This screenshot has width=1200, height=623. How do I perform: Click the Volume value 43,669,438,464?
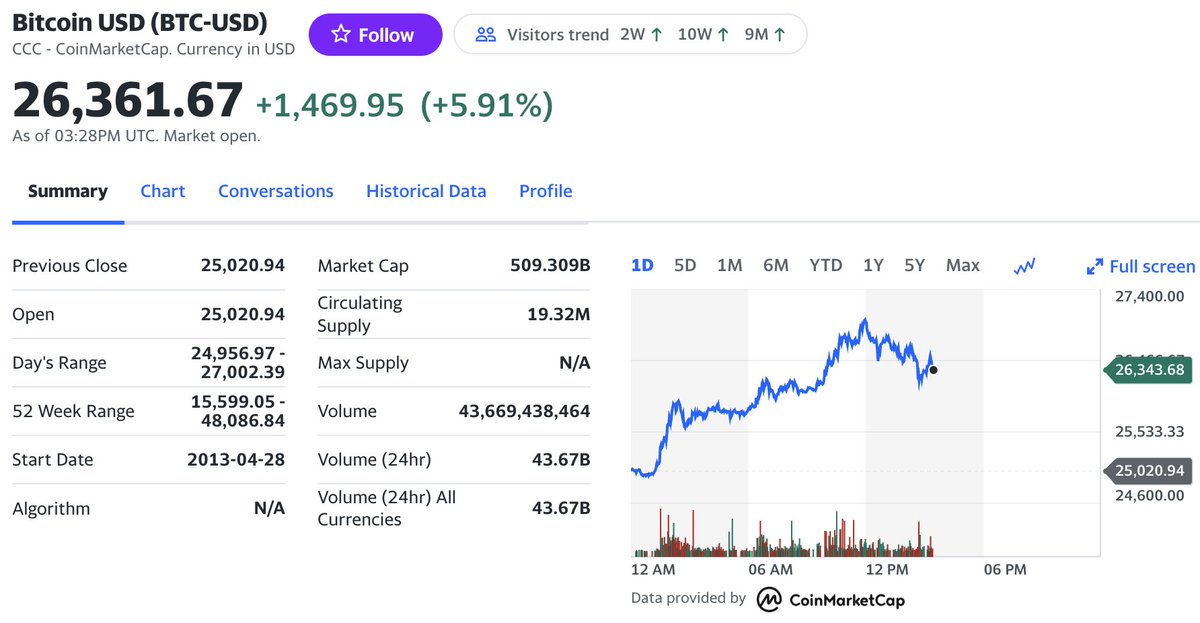[524, 411]
